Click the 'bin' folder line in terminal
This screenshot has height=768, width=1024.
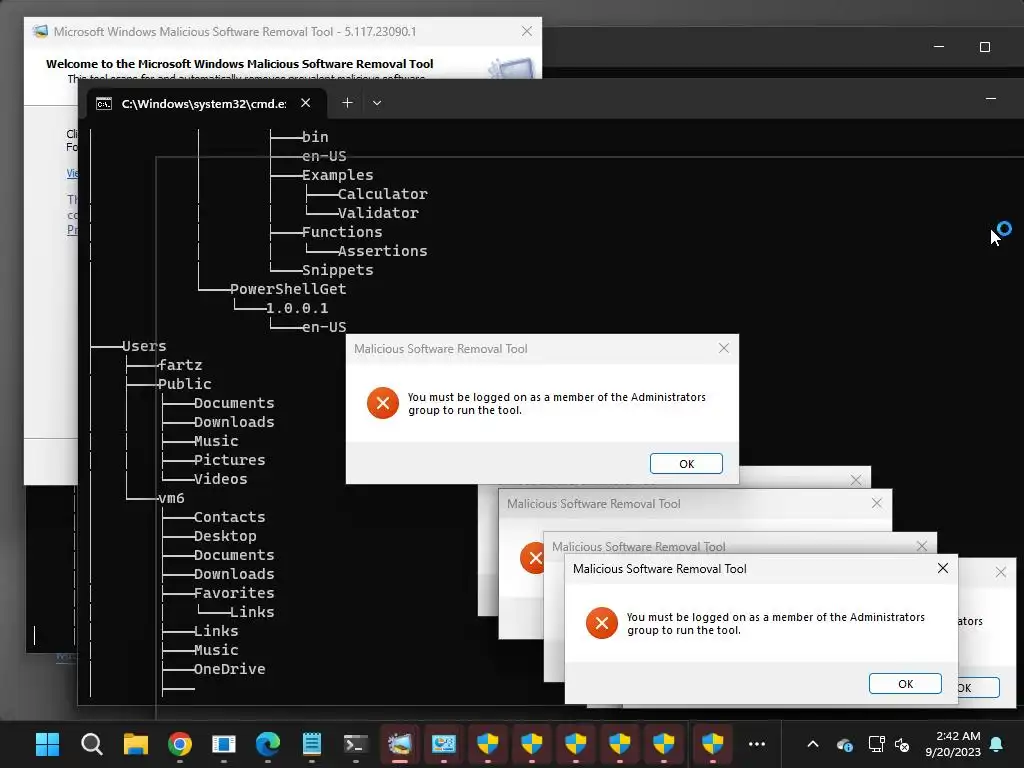click(315, 137)
